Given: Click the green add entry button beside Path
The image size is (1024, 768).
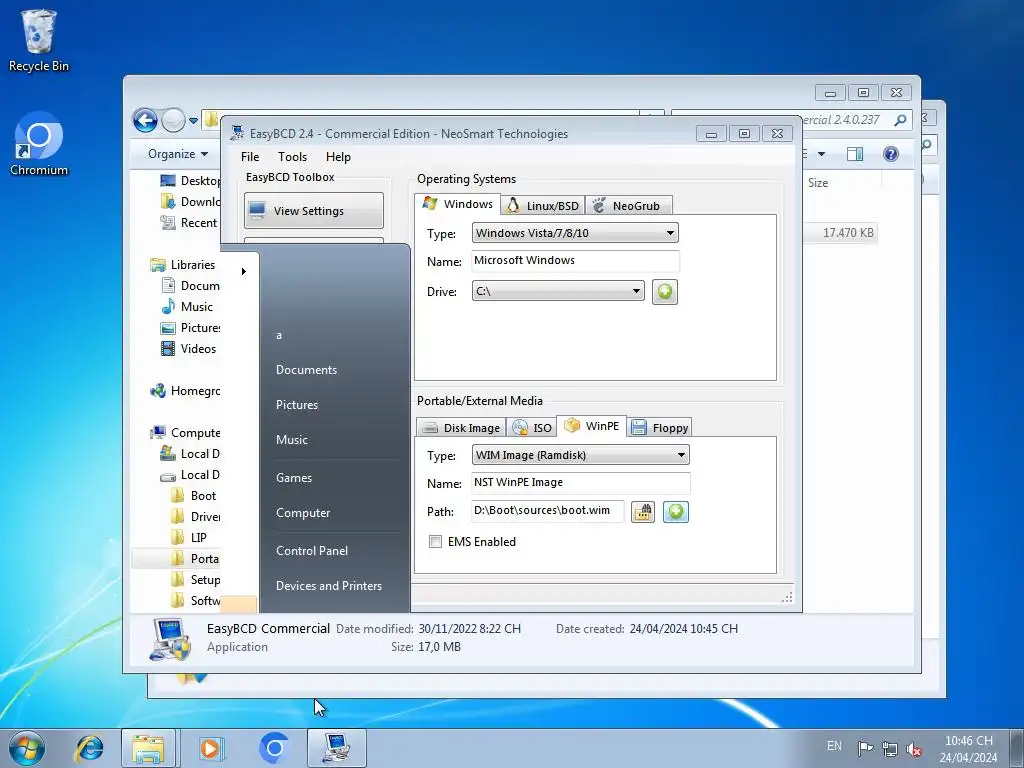Looking at the screenshot, I should [x=676, y=512].
